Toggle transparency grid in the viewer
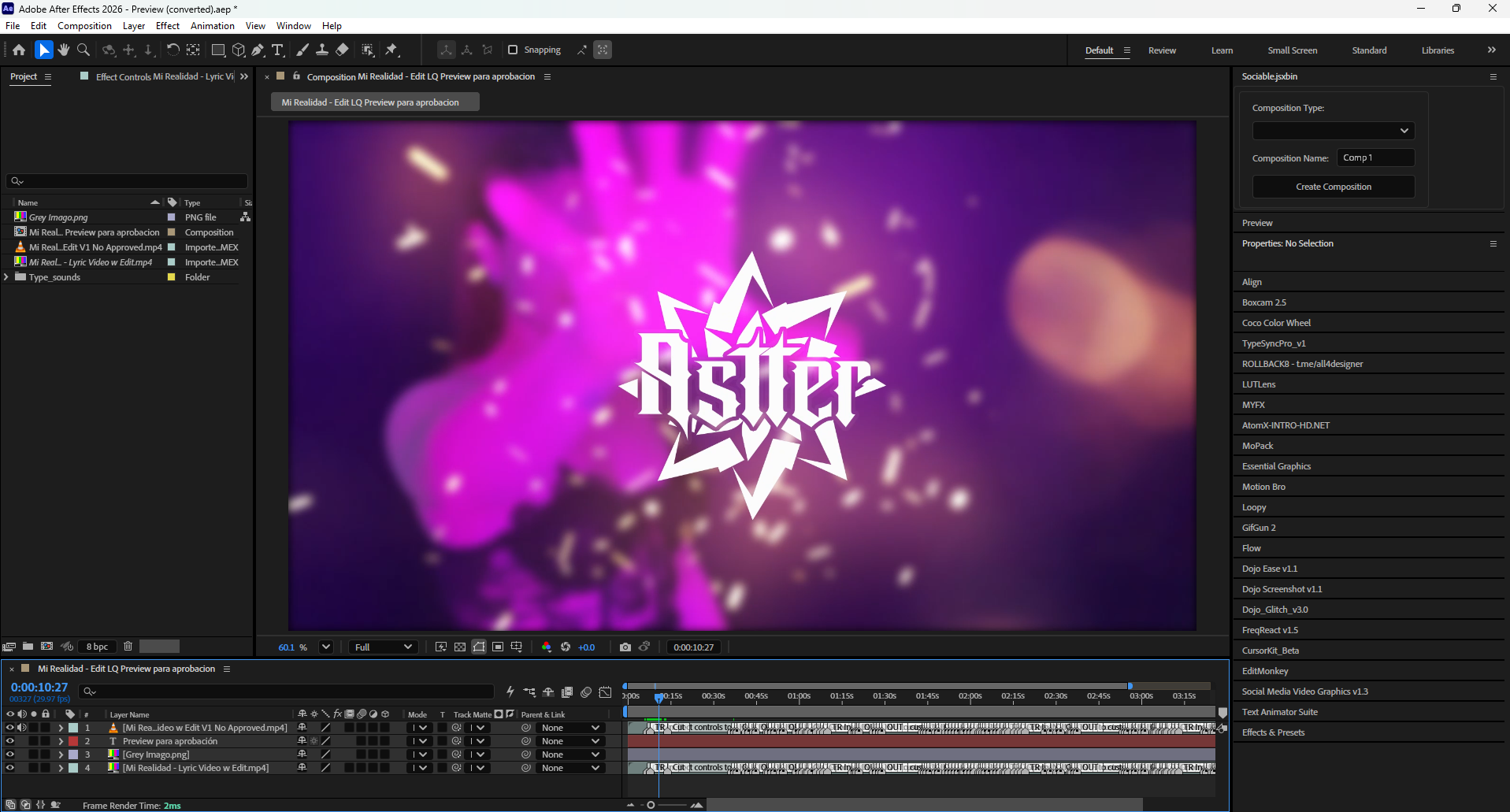This screenshot has height=812, width=1510. click(x=460, y=647)
